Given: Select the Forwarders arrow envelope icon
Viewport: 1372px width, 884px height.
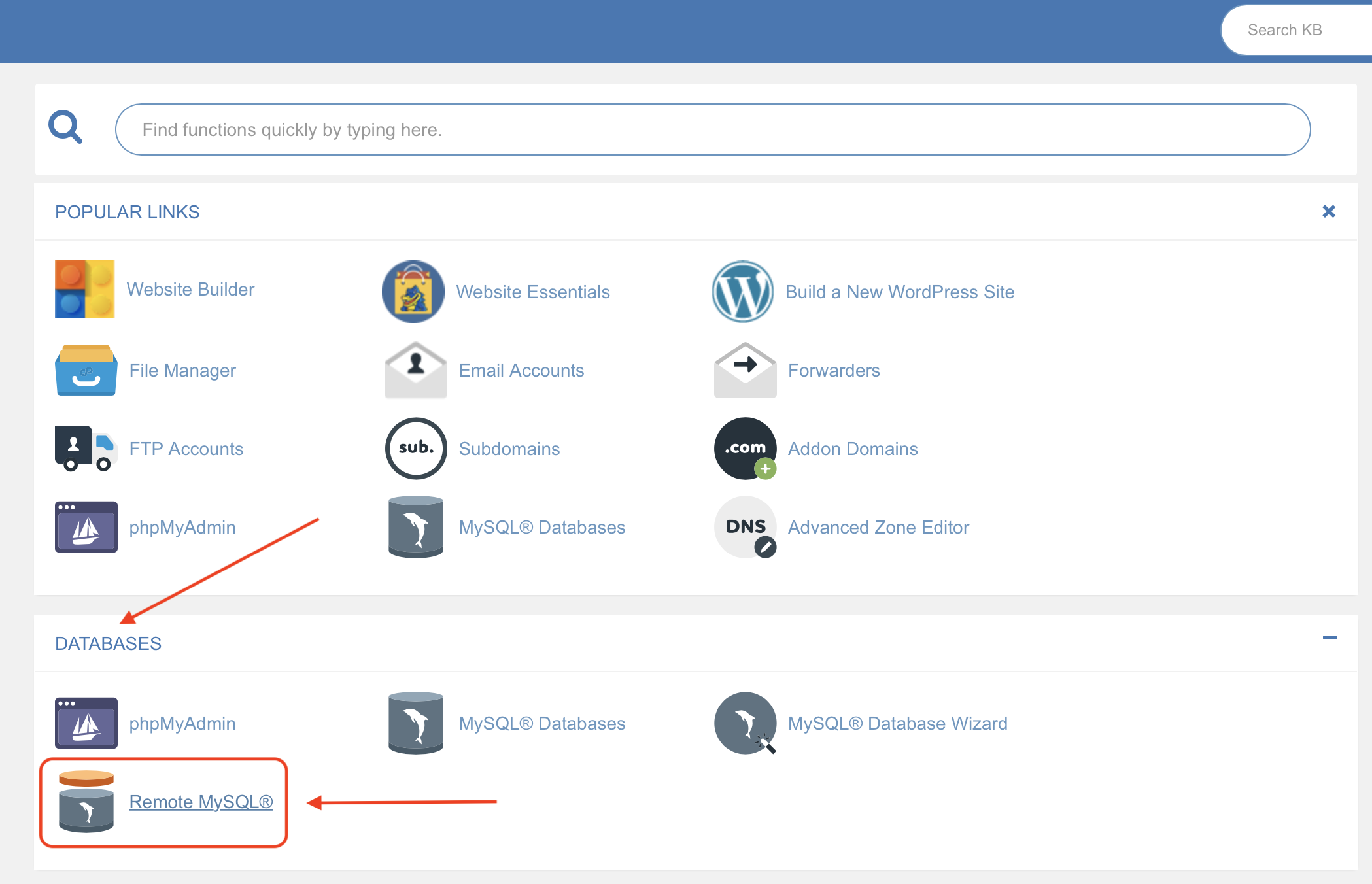Looking at the screenshot, I should [744, 370].
